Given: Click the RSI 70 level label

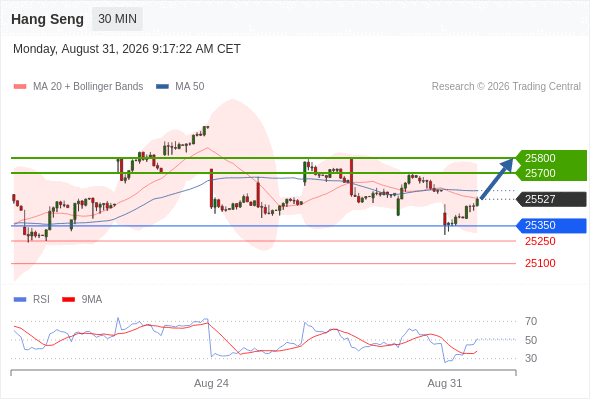Looking at the screenshot, I should 531,321.
